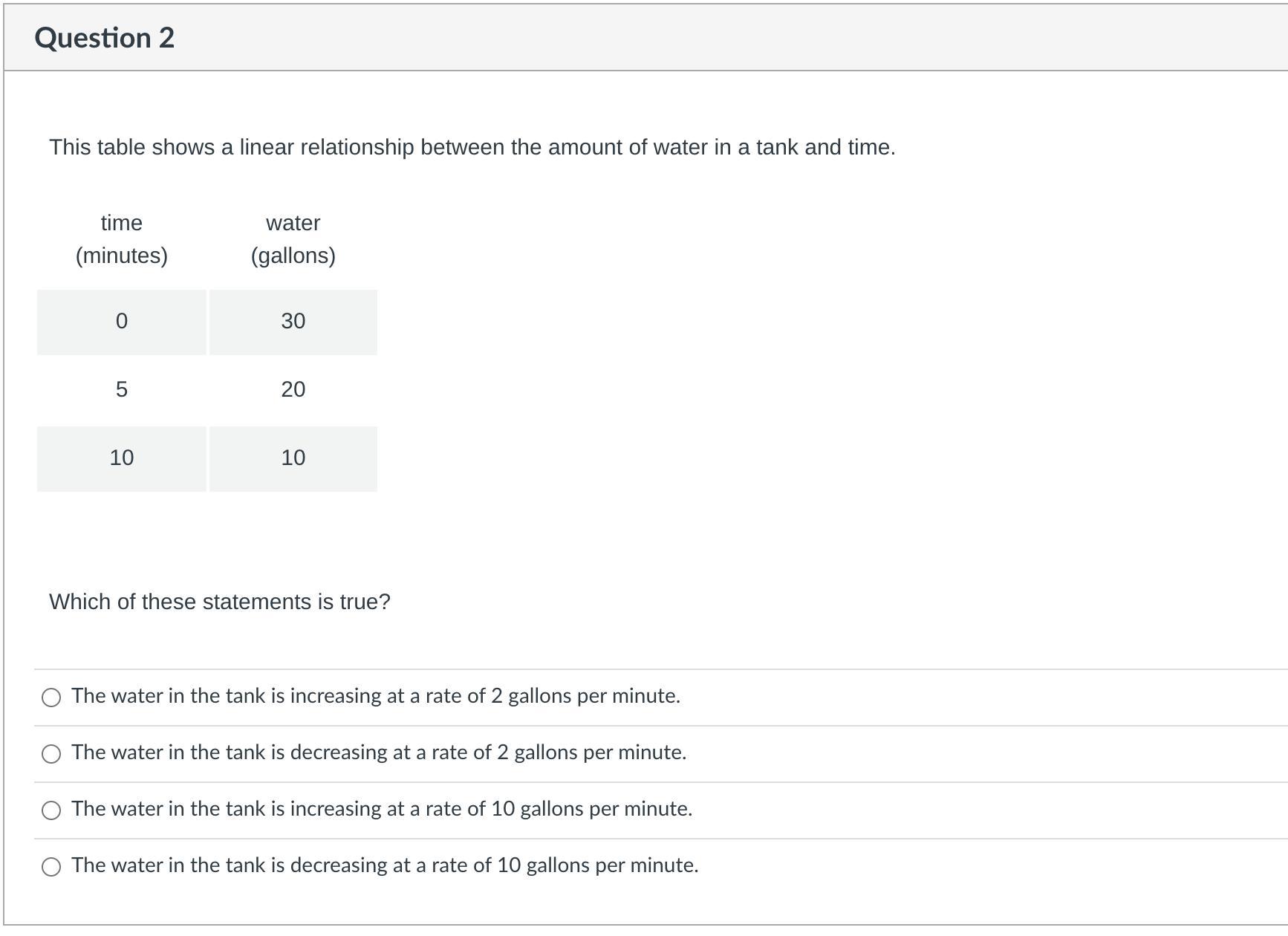Image resolution: width=1288 pixels, height=936 pixels.
Task: Click the water column cell showing 10
Action: (293, 458)
